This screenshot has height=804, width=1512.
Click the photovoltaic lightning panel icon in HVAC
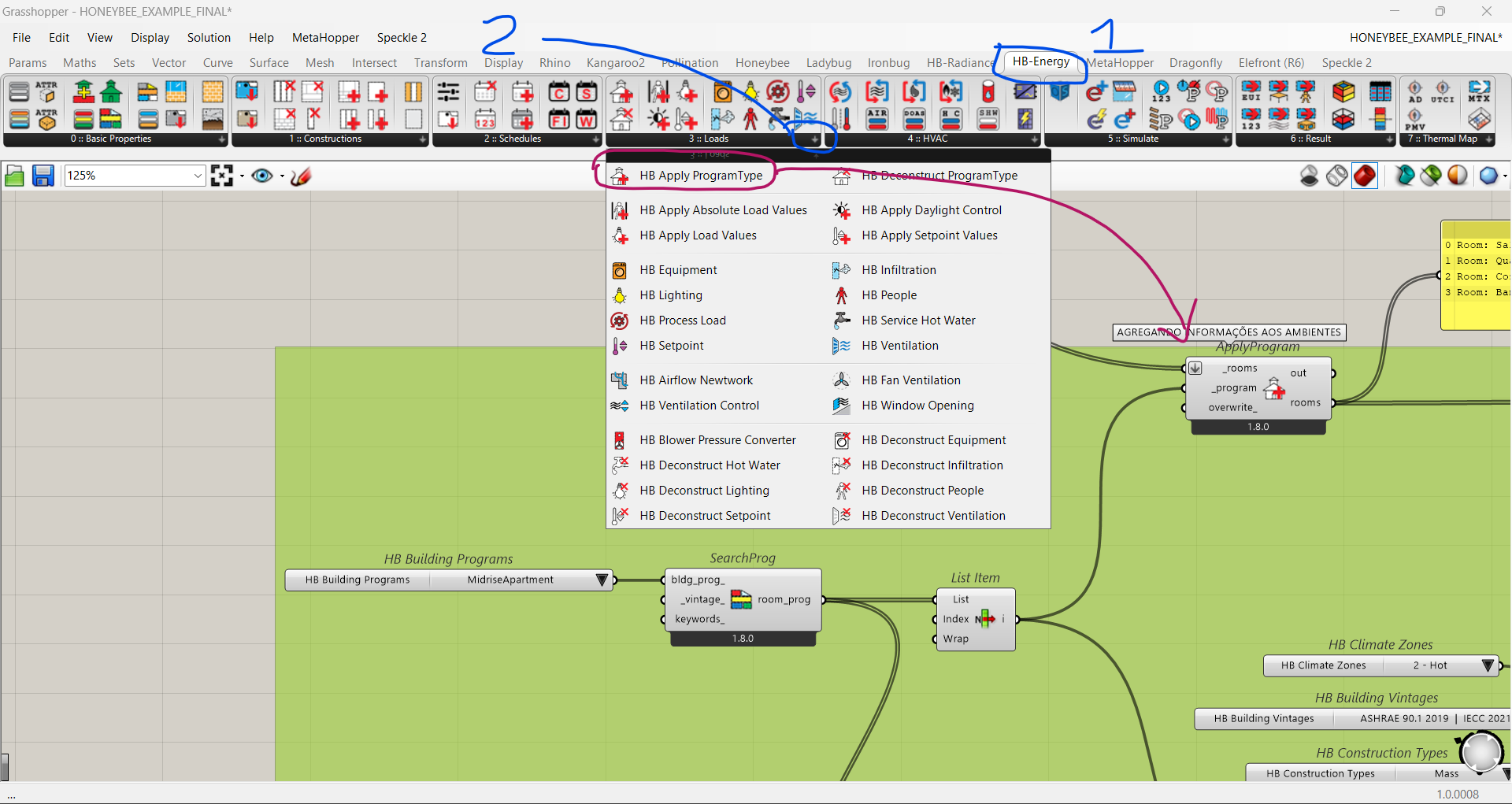click(x=1025, y=119)
